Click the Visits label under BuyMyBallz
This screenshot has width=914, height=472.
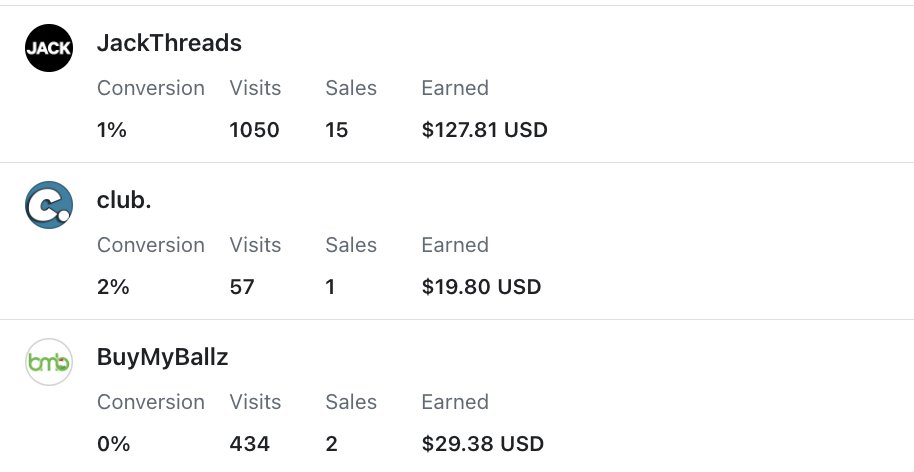click(255, 402)
